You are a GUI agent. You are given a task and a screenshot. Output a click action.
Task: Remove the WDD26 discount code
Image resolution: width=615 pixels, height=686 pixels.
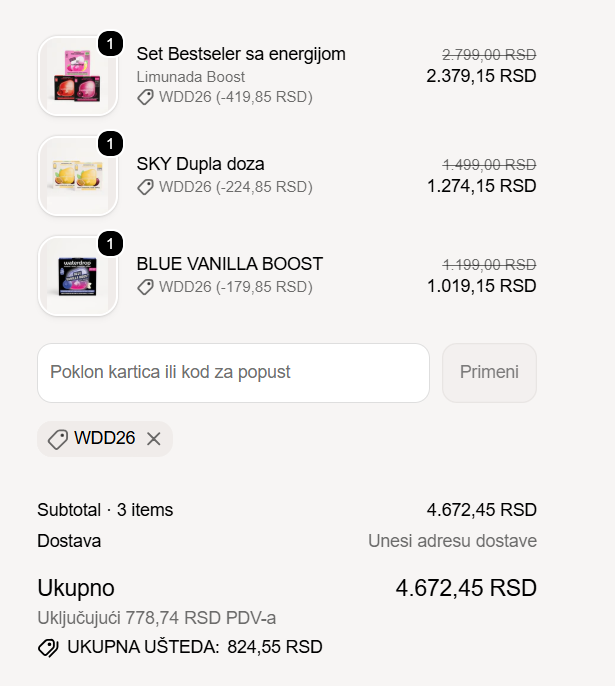click(154, 439)
